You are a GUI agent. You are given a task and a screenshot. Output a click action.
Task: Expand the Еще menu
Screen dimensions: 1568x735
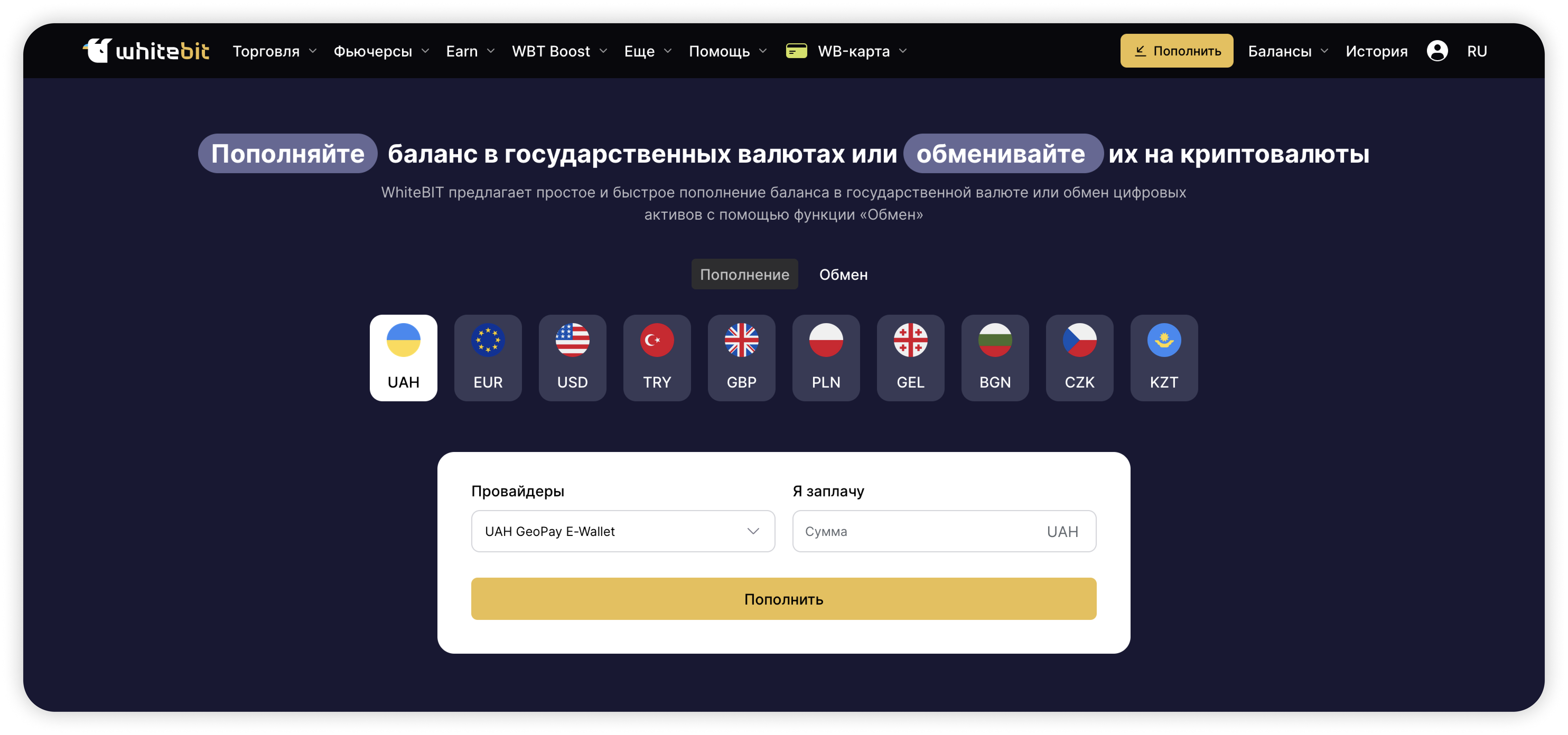[x=648, y=51]
